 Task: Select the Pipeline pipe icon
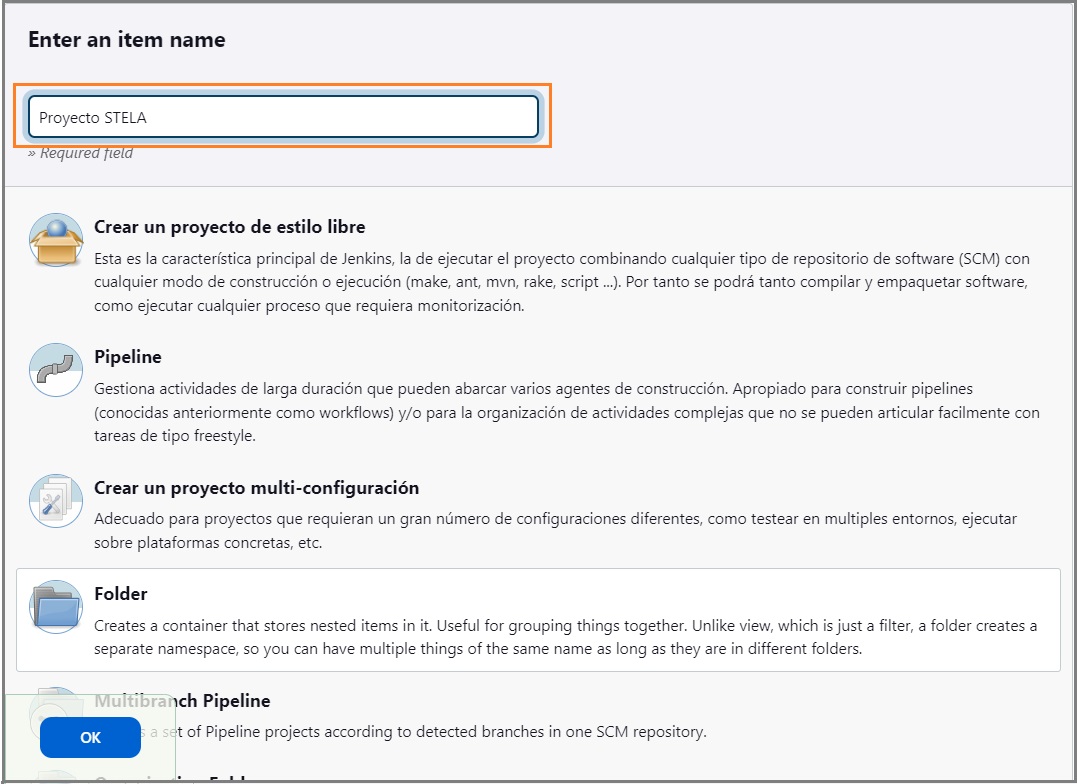tap(56, 370)
